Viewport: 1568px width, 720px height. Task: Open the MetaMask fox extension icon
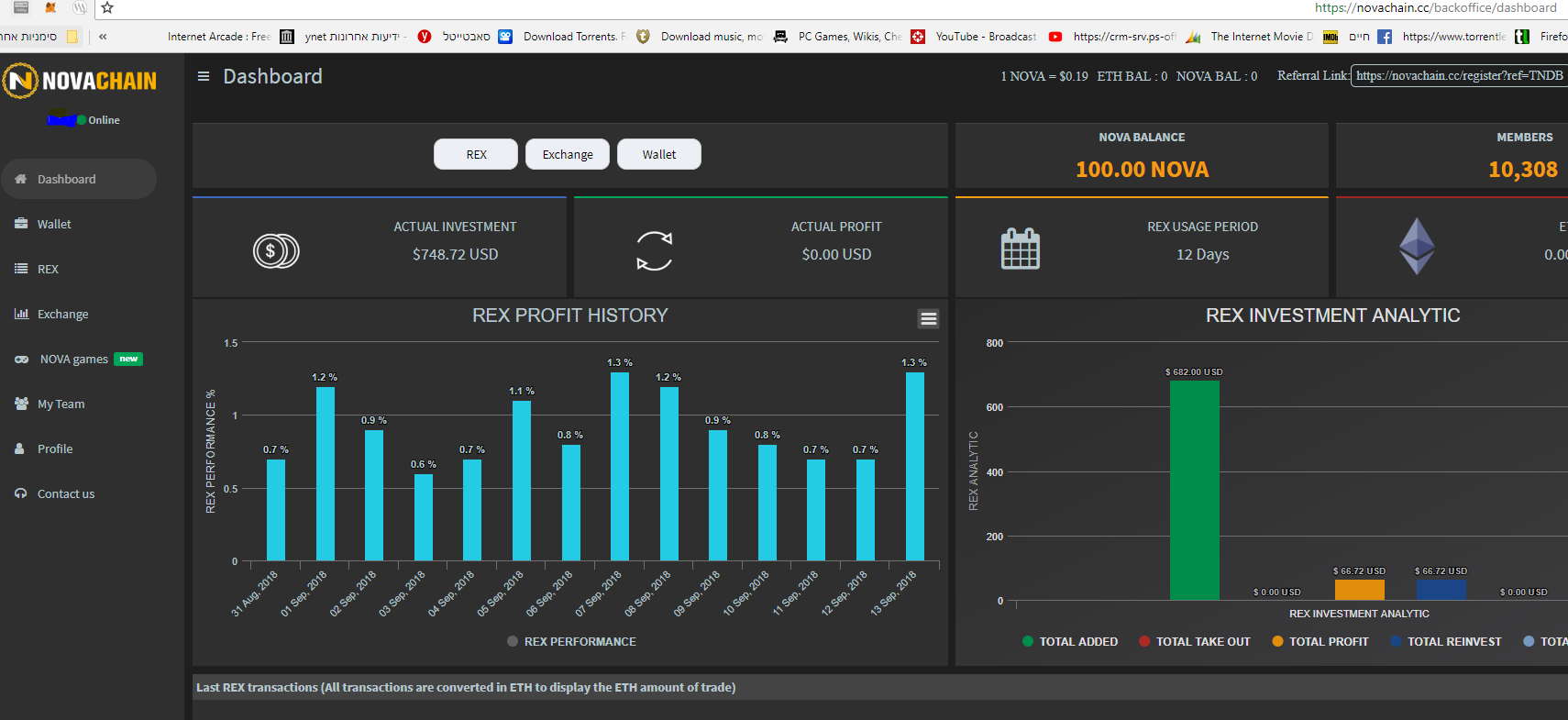click(x=50, y=7)
